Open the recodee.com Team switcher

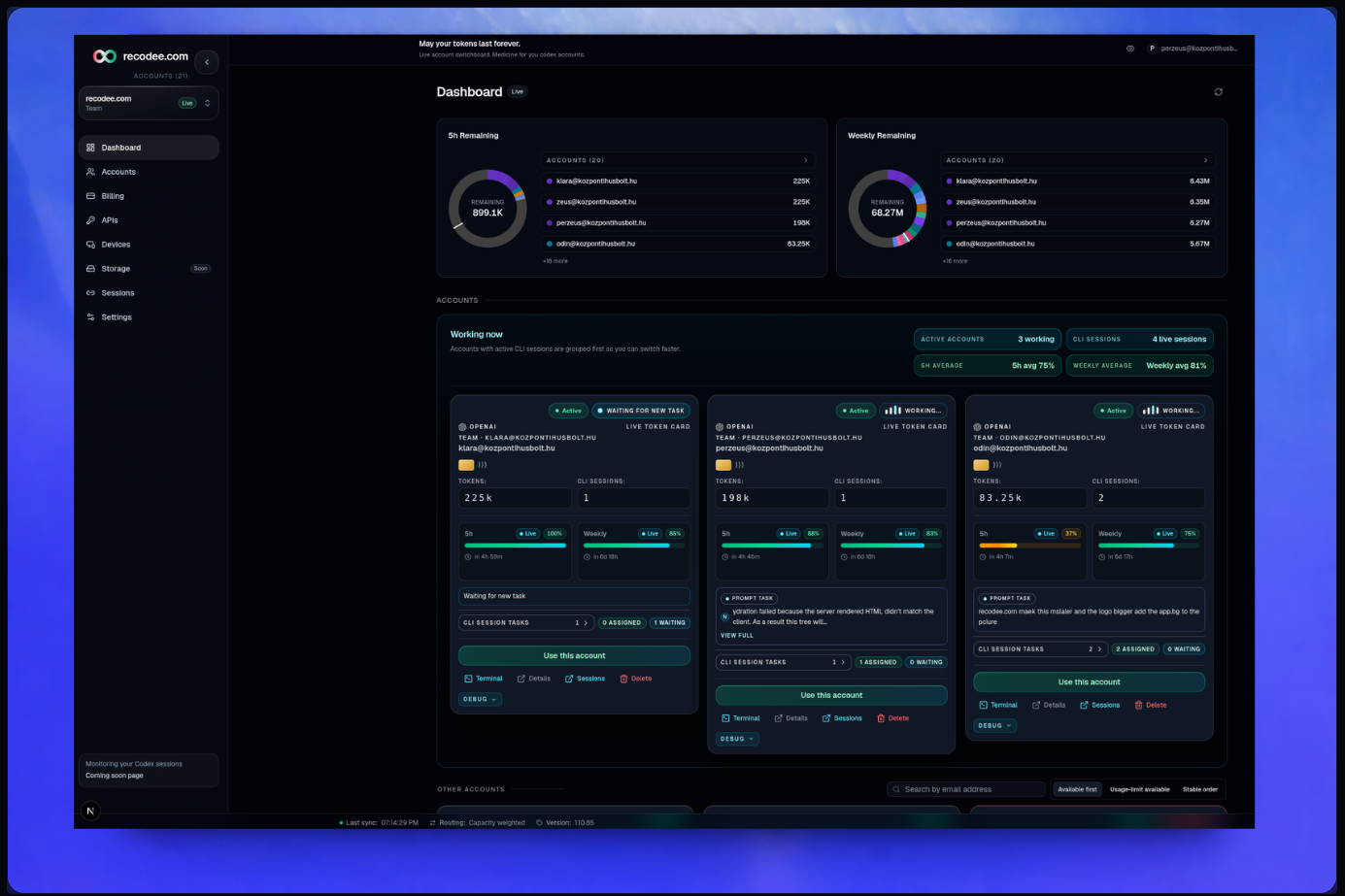[x=149, y=103]
